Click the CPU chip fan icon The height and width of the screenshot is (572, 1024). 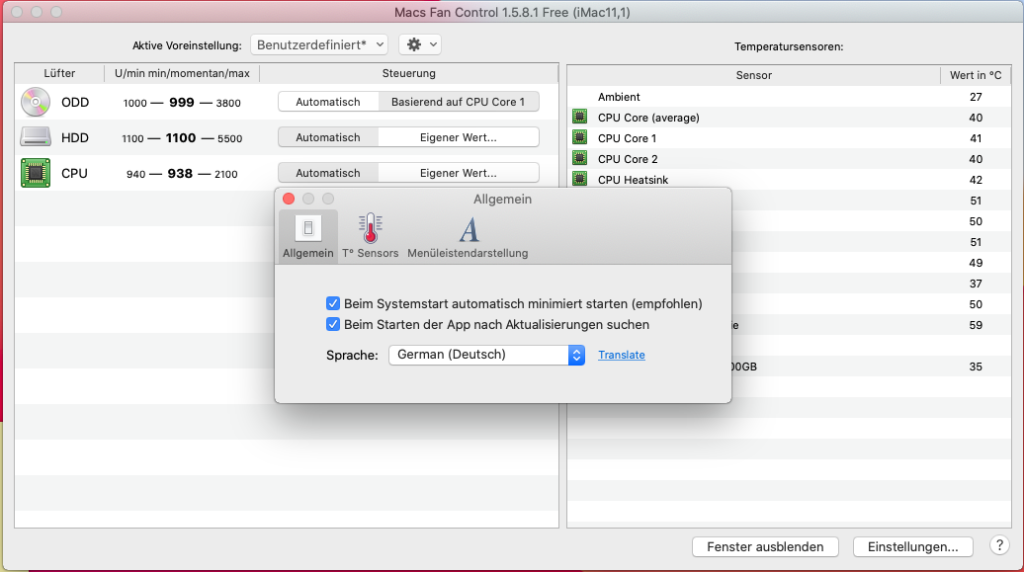tap(35, 173)
